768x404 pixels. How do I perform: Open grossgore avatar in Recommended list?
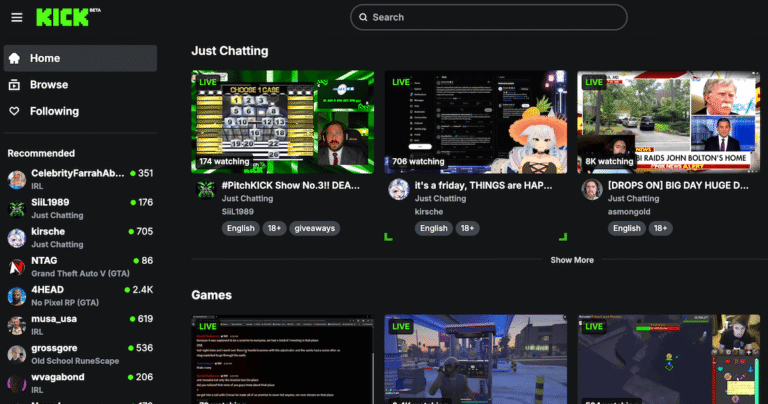17,355
